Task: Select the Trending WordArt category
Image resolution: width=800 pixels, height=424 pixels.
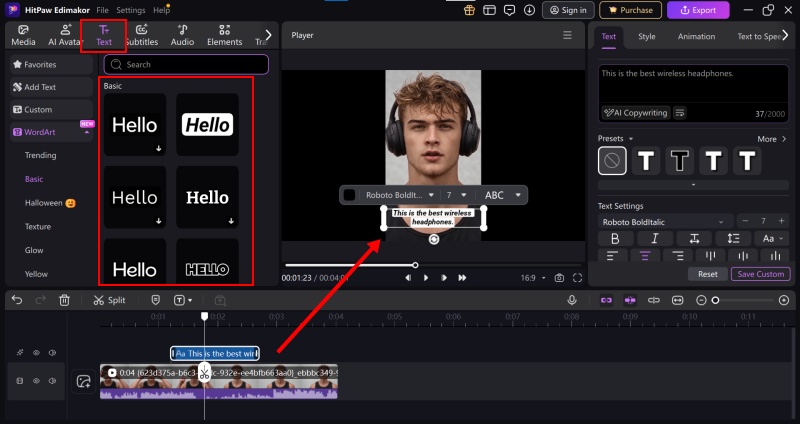Action: (x=40, y=155)
